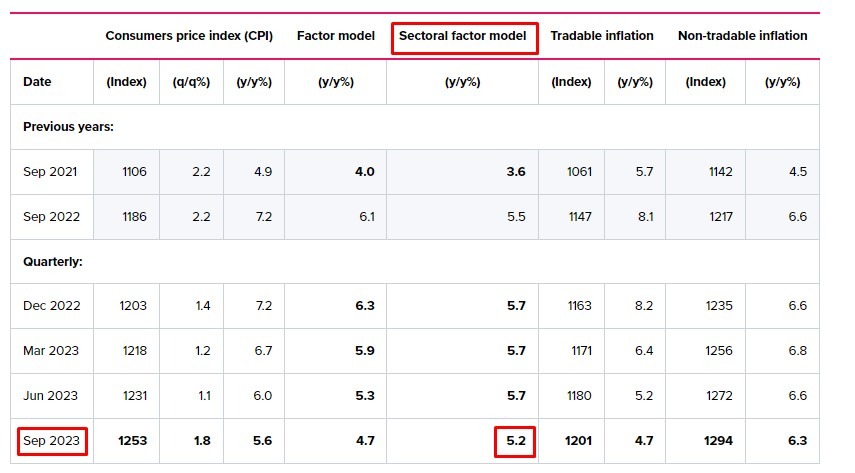855x473 pixels.
Task: Click the Consumers price index (CPI) column header
Action: click(x=189, y=36)
